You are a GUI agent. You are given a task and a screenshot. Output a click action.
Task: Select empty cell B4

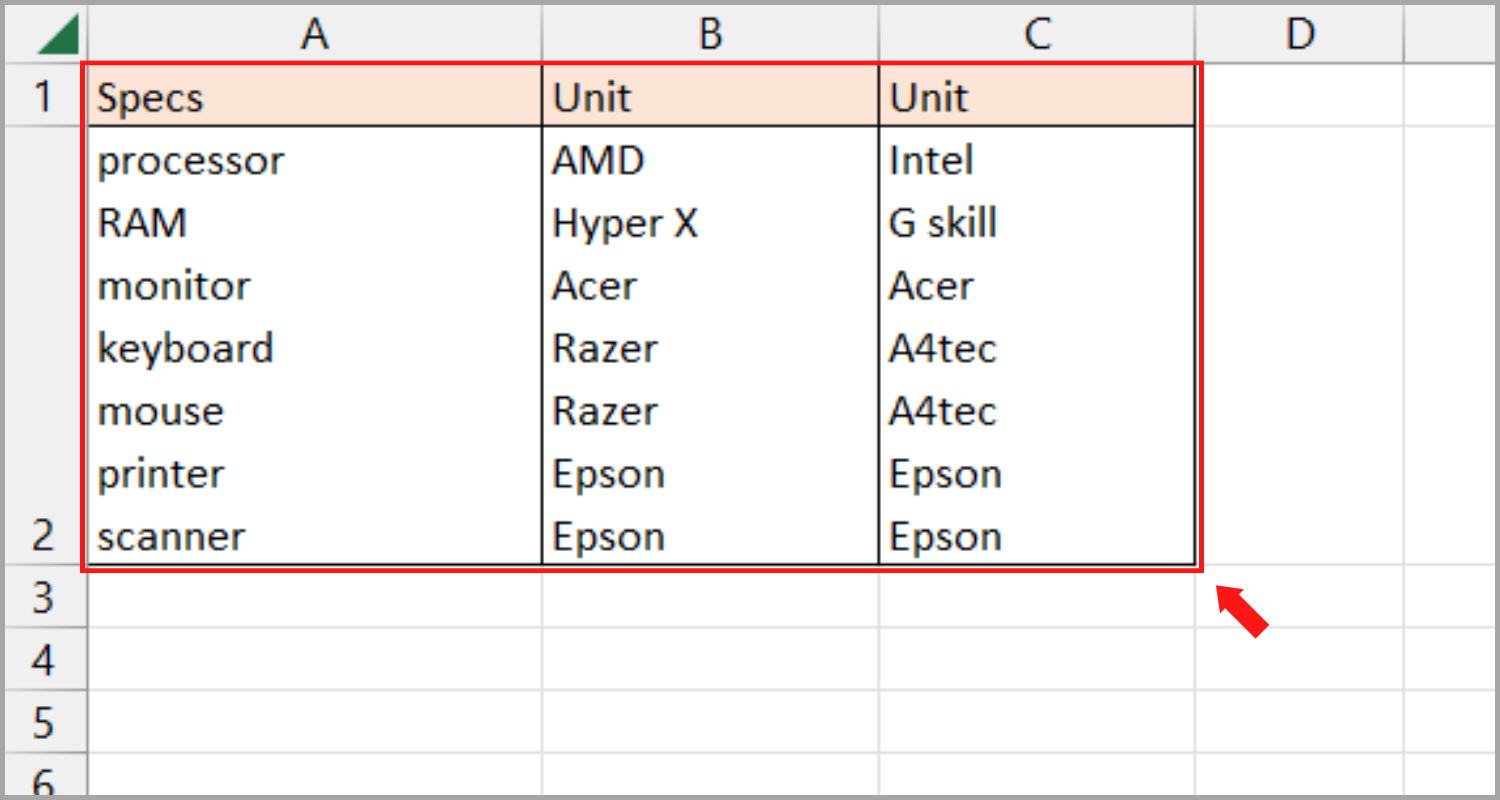coord(710,660)
